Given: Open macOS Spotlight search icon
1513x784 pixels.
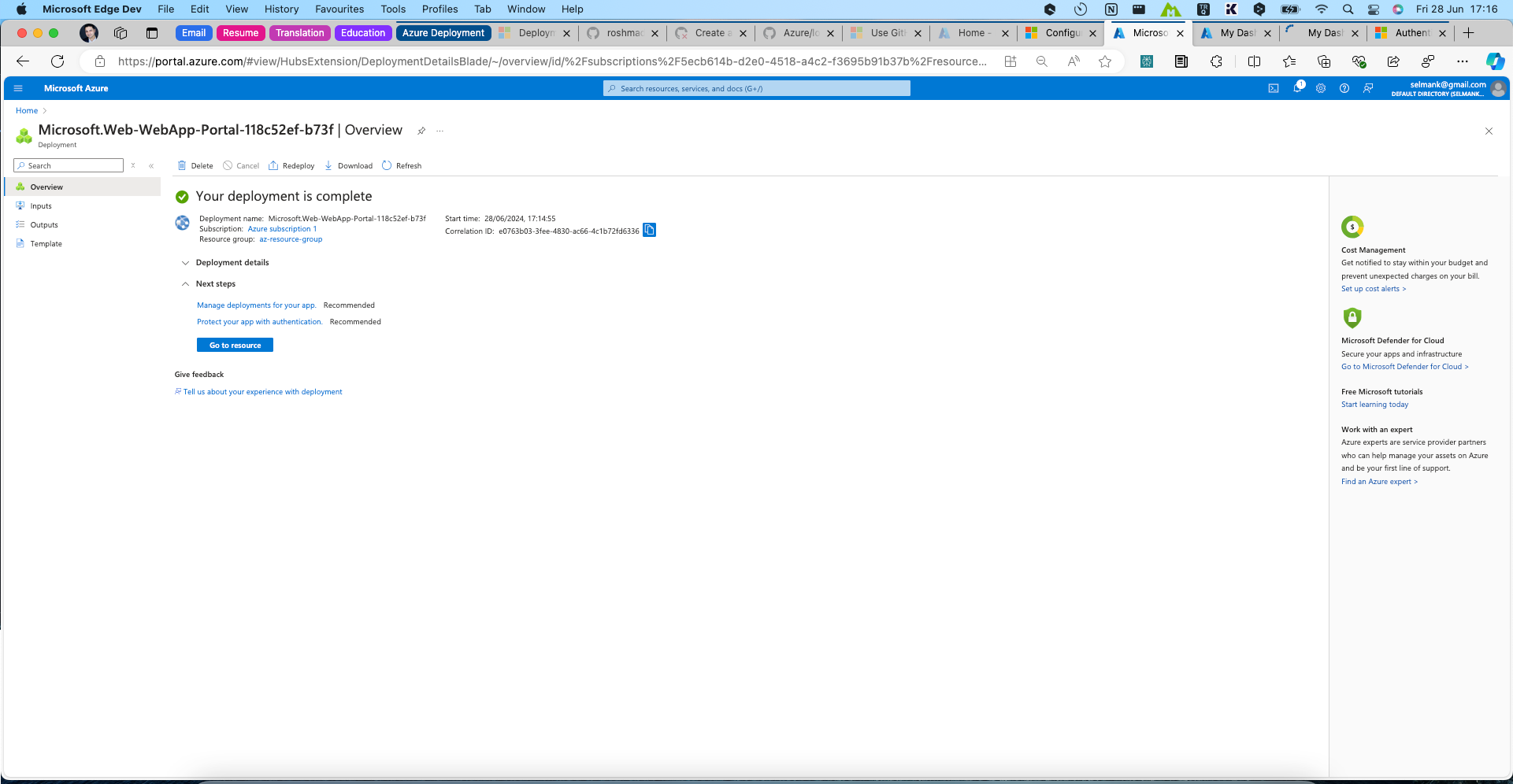Looking at the screenshot, I should point(1348,9).
